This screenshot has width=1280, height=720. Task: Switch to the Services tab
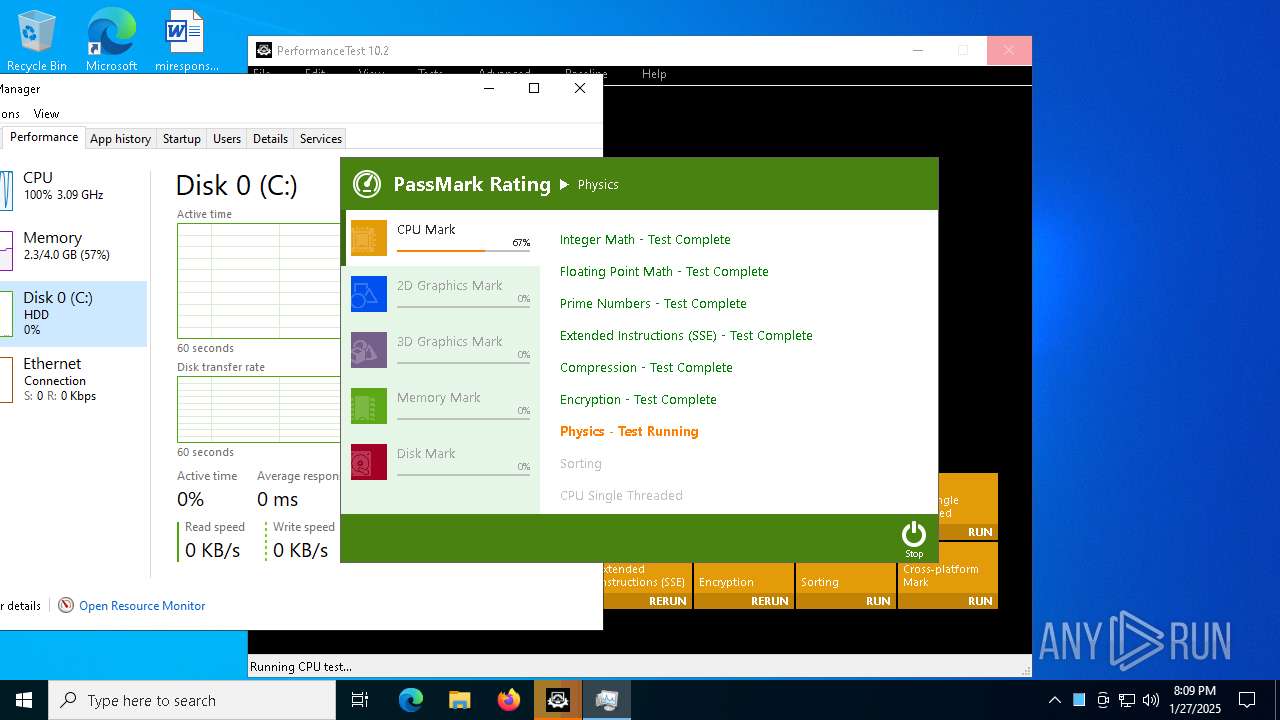pos(321,139)
